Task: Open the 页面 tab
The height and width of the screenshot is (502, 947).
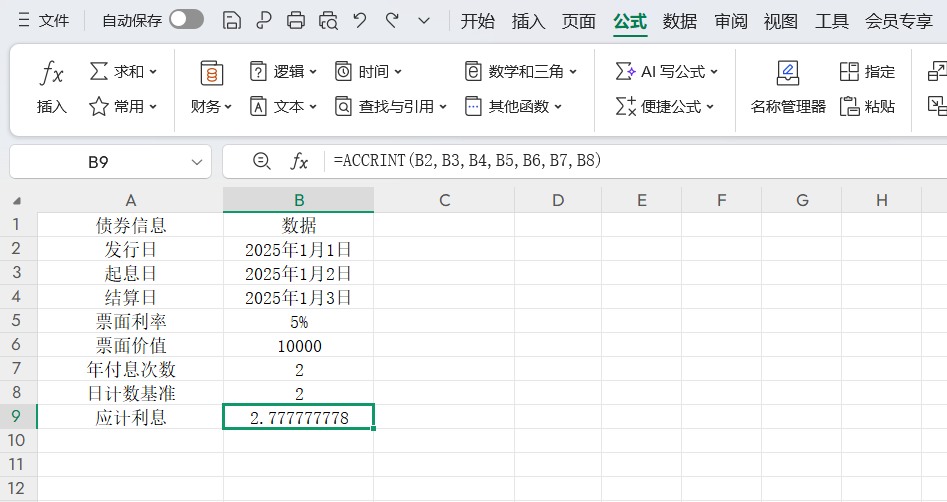Action: point(579,22)
